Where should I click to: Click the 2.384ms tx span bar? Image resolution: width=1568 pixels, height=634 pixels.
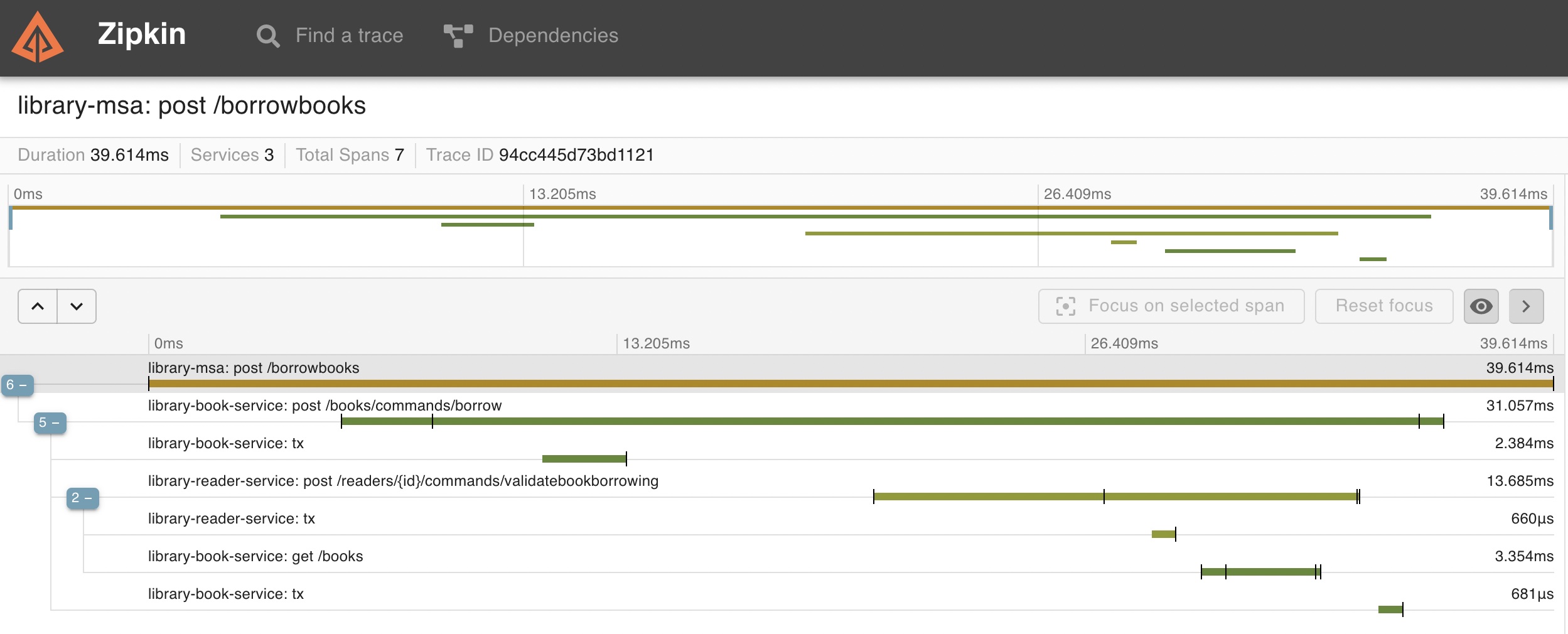pos(584,459)
